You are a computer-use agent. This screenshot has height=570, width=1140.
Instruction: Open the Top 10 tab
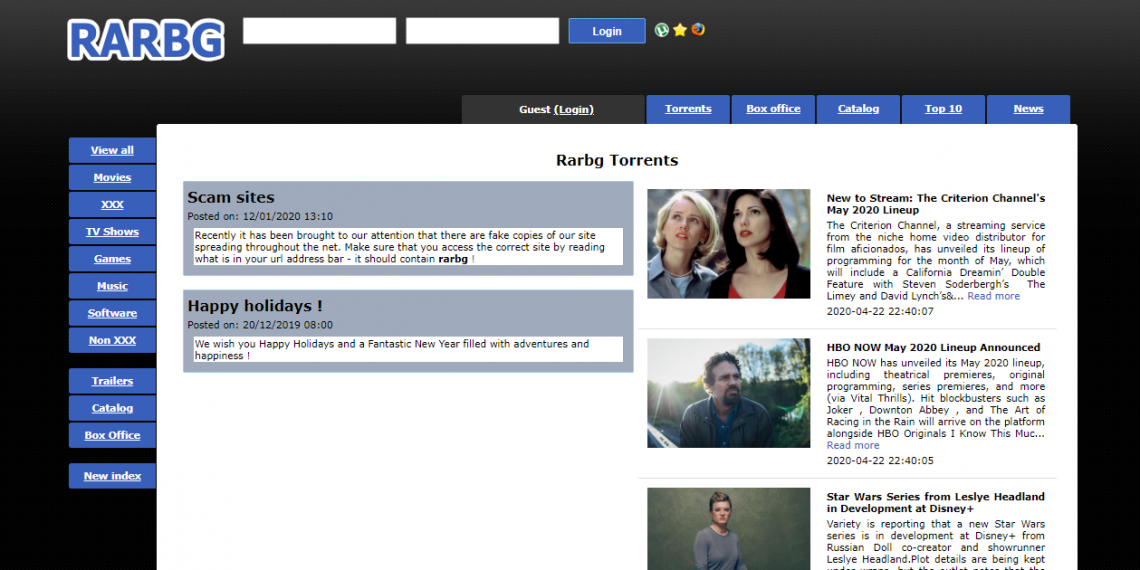pyautogui.click(x=943, y=109)
